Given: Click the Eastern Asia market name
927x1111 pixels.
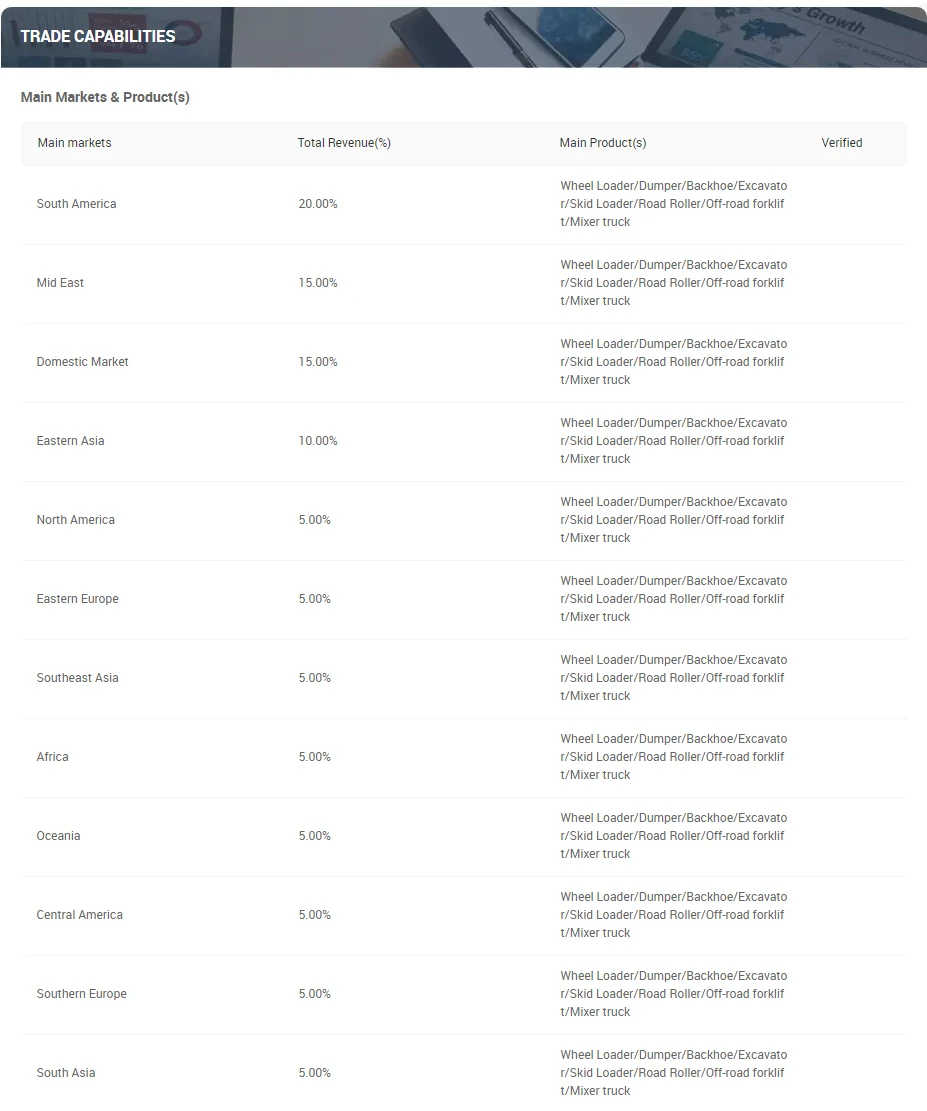Looking at the screenshot, I should (x=70, y=441).
